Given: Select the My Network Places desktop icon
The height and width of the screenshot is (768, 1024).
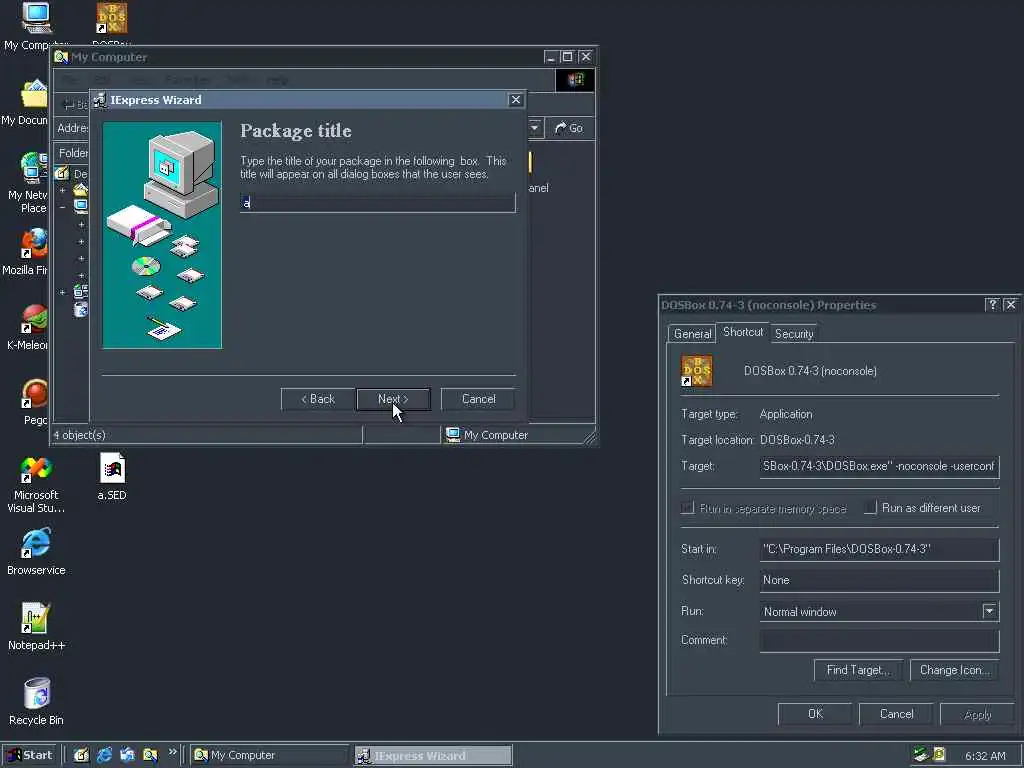Looking at the screenshot, I should click(x=34, y=168).
